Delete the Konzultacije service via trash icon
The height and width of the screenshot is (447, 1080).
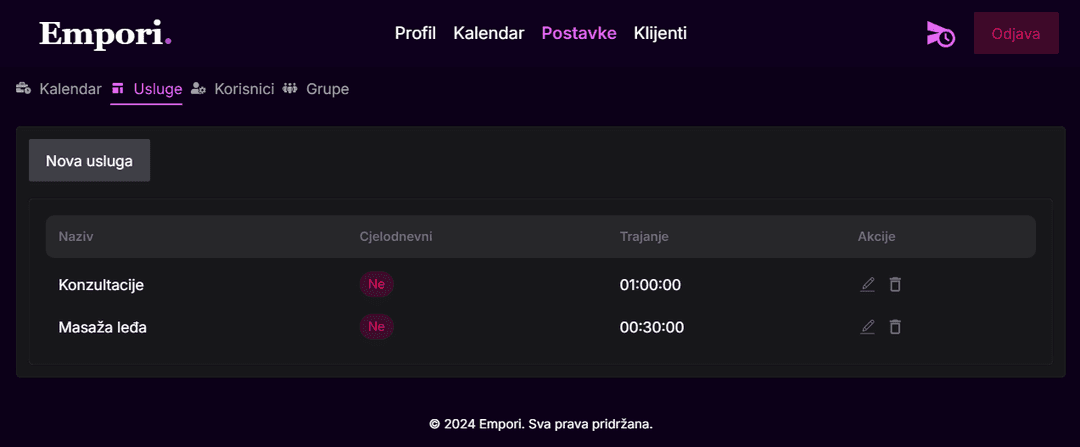(895, 284)
